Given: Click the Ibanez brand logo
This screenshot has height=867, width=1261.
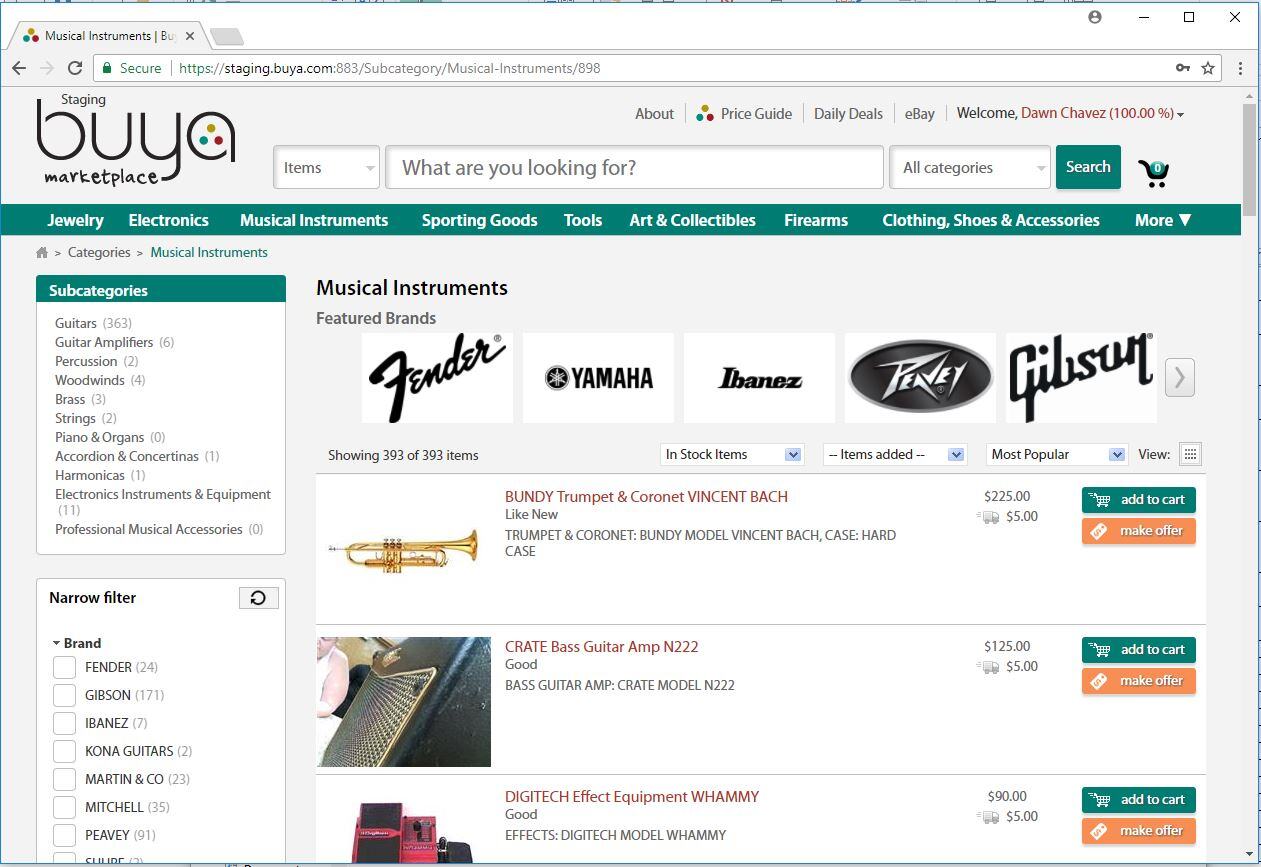Looking at the screenshot, I should pyautogui.click(x=759, y=378).
